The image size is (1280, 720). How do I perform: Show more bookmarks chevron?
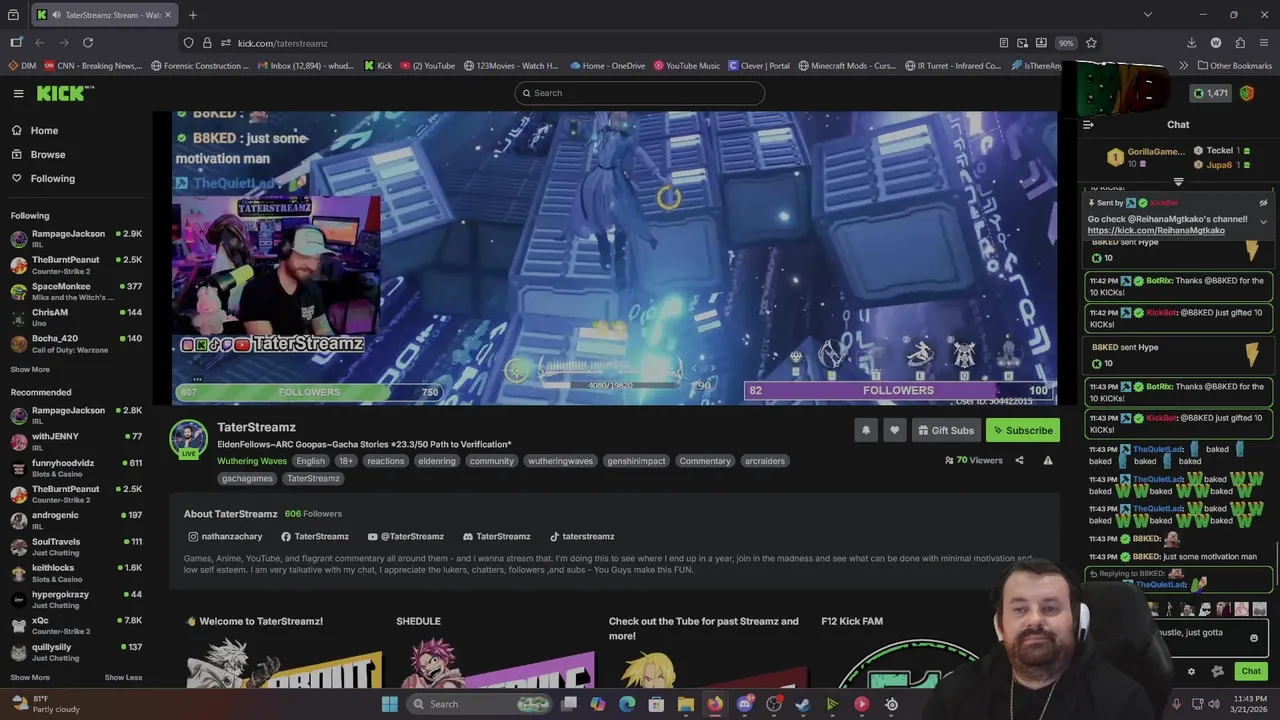1184,66
